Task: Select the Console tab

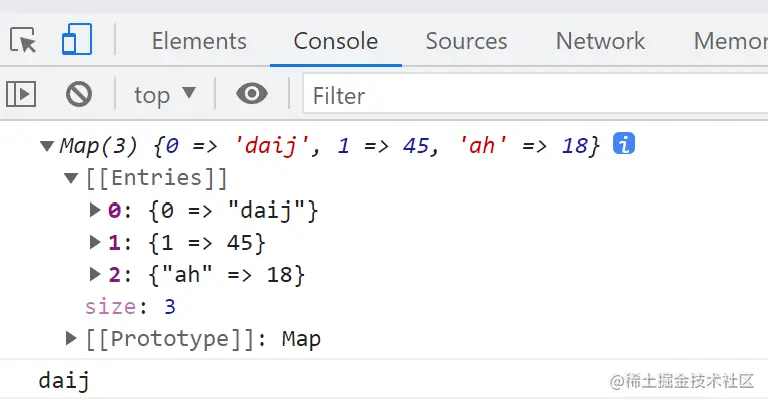Action: tap(335, 41)
